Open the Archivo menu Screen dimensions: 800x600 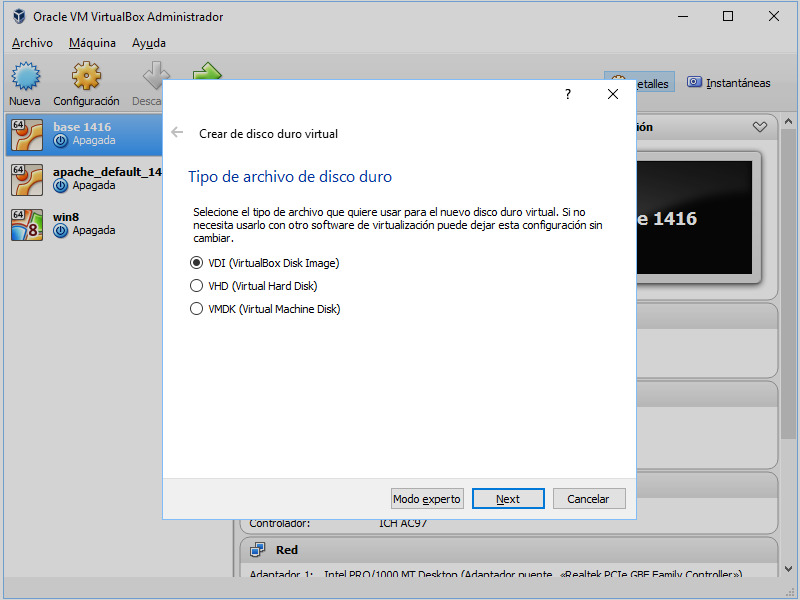pyautogui.click(x=32, y=43)
